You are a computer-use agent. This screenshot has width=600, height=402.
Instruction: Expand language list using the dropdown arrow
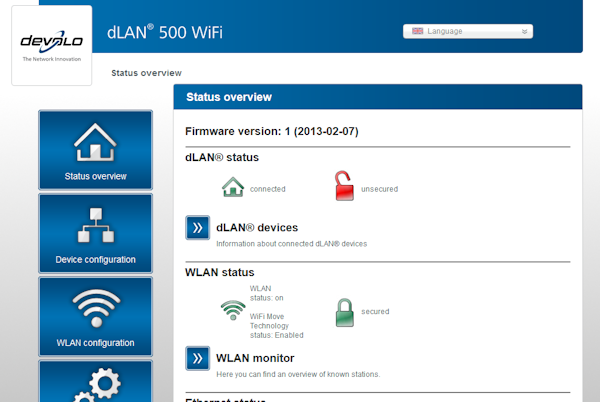(525, 31)
